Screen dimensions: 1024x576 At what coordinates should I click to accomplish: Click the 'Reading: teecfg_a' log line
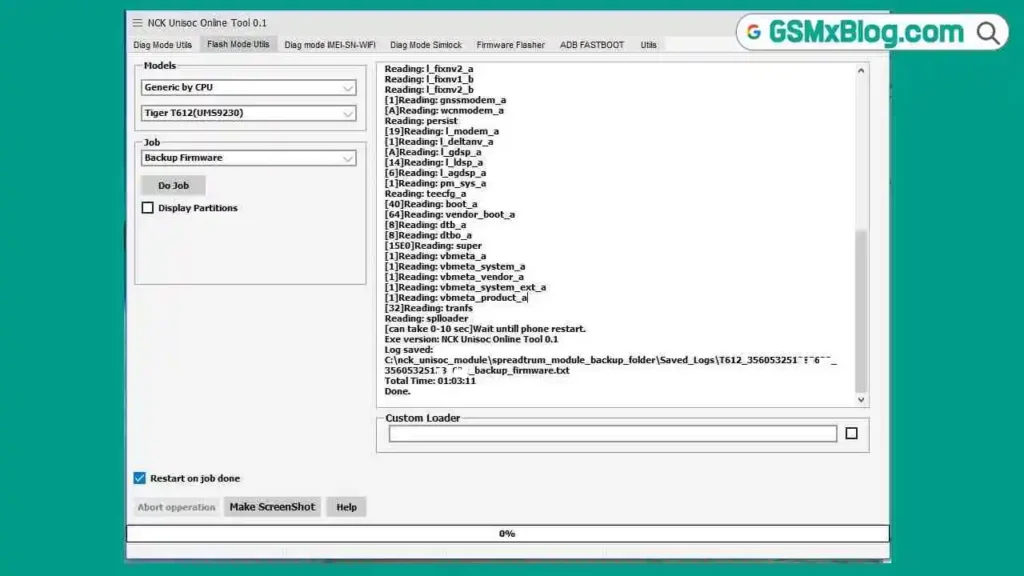(425, 194)
